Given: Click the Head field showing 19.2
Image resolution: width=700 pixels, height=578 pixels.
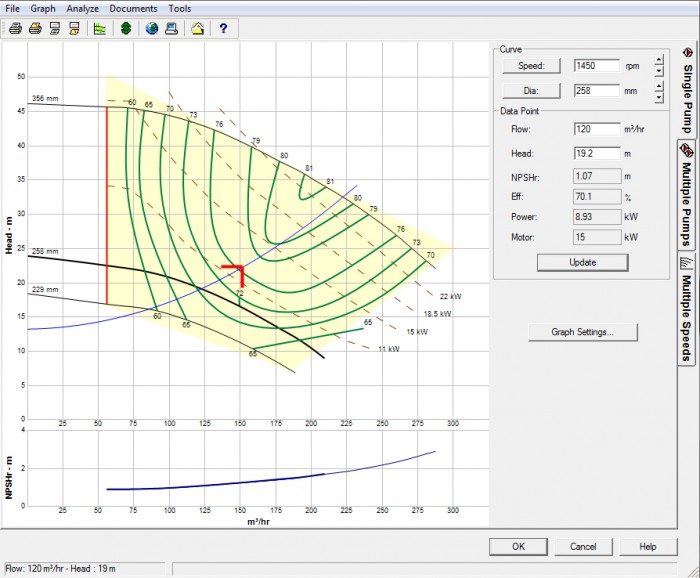Looking at the screenshot, I should point(597,154).
